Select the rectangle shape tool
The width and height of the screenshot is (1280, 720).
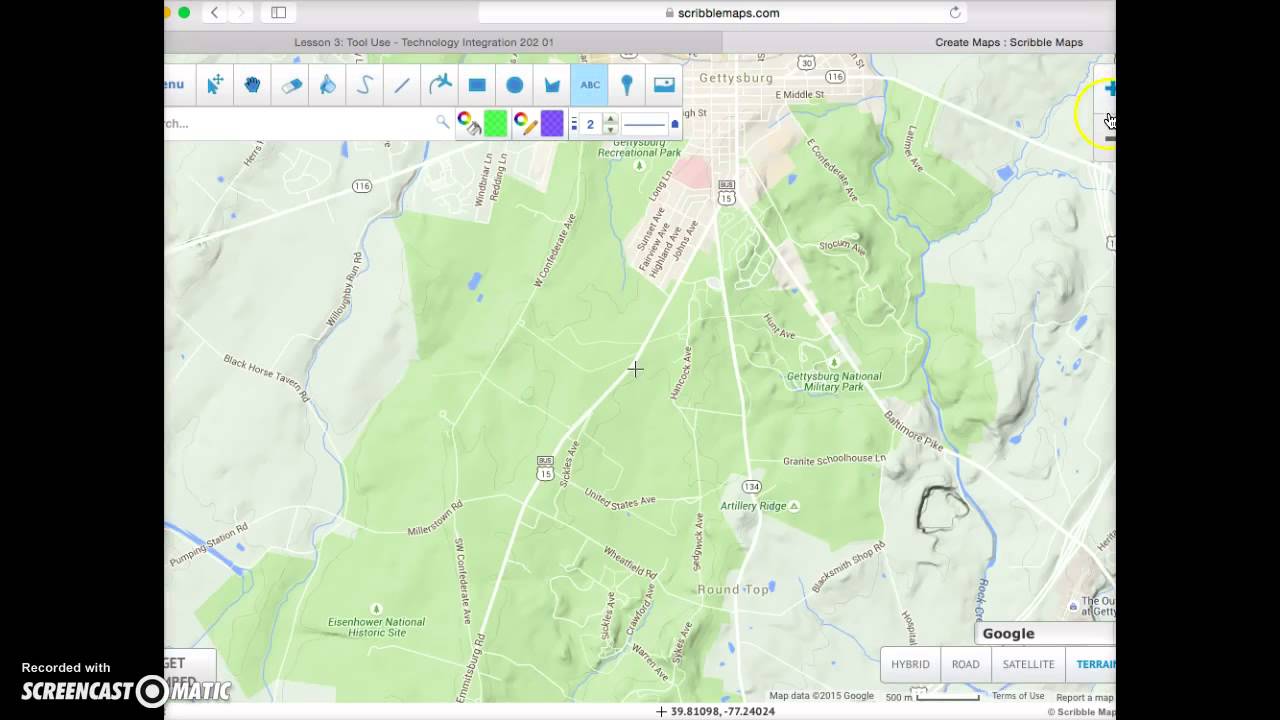pyautogui.click(x=477, y=85)
